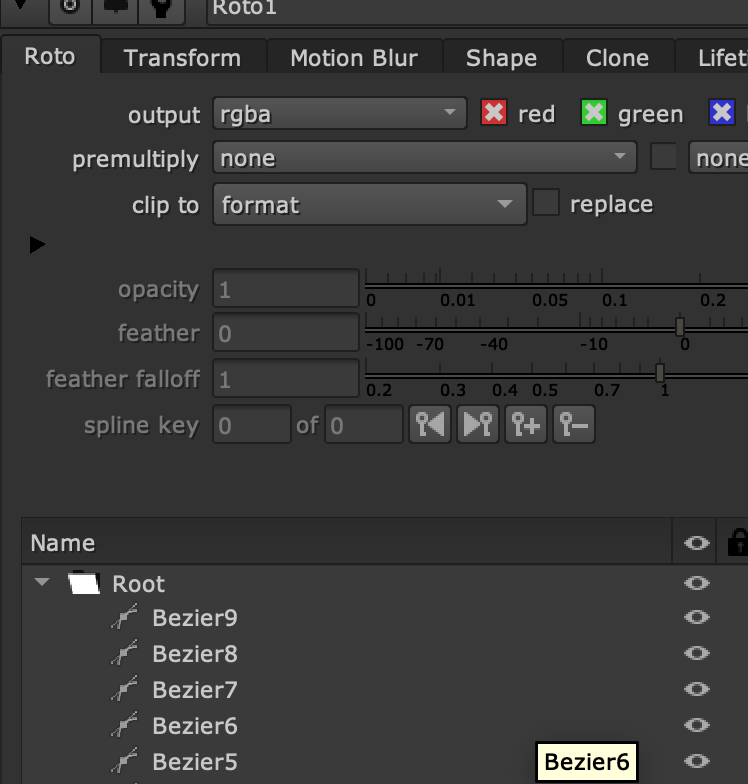Click the Root folder icon
This screenshot has height=784, width=748.
(x=85, y=584)
